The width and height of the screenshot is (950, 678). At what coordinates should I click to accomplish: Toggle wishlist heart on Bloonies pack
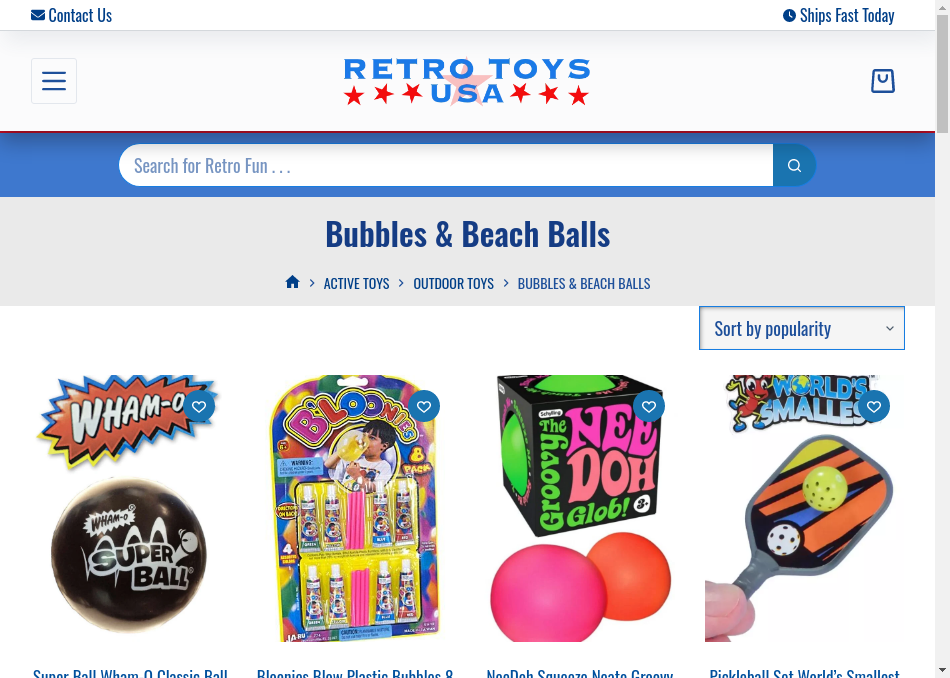click(424, 406)
